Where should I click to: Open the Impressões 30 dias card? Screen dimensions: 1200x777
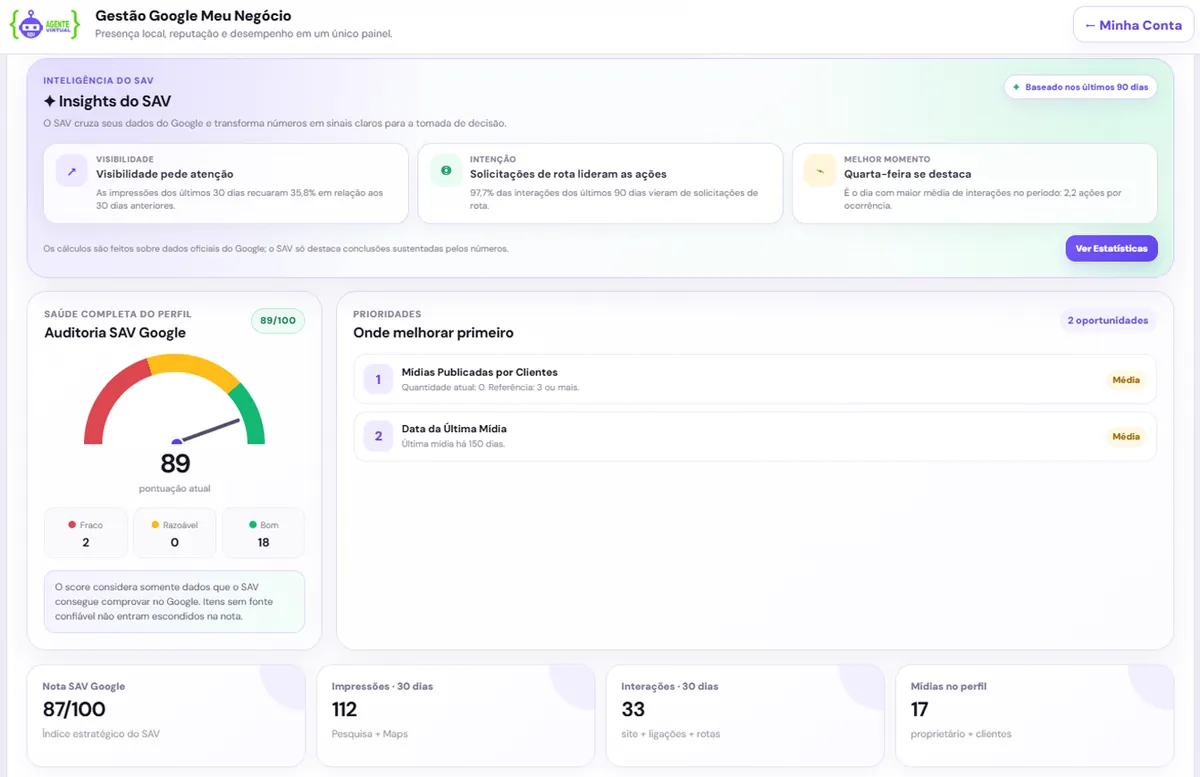coord(456,715)
